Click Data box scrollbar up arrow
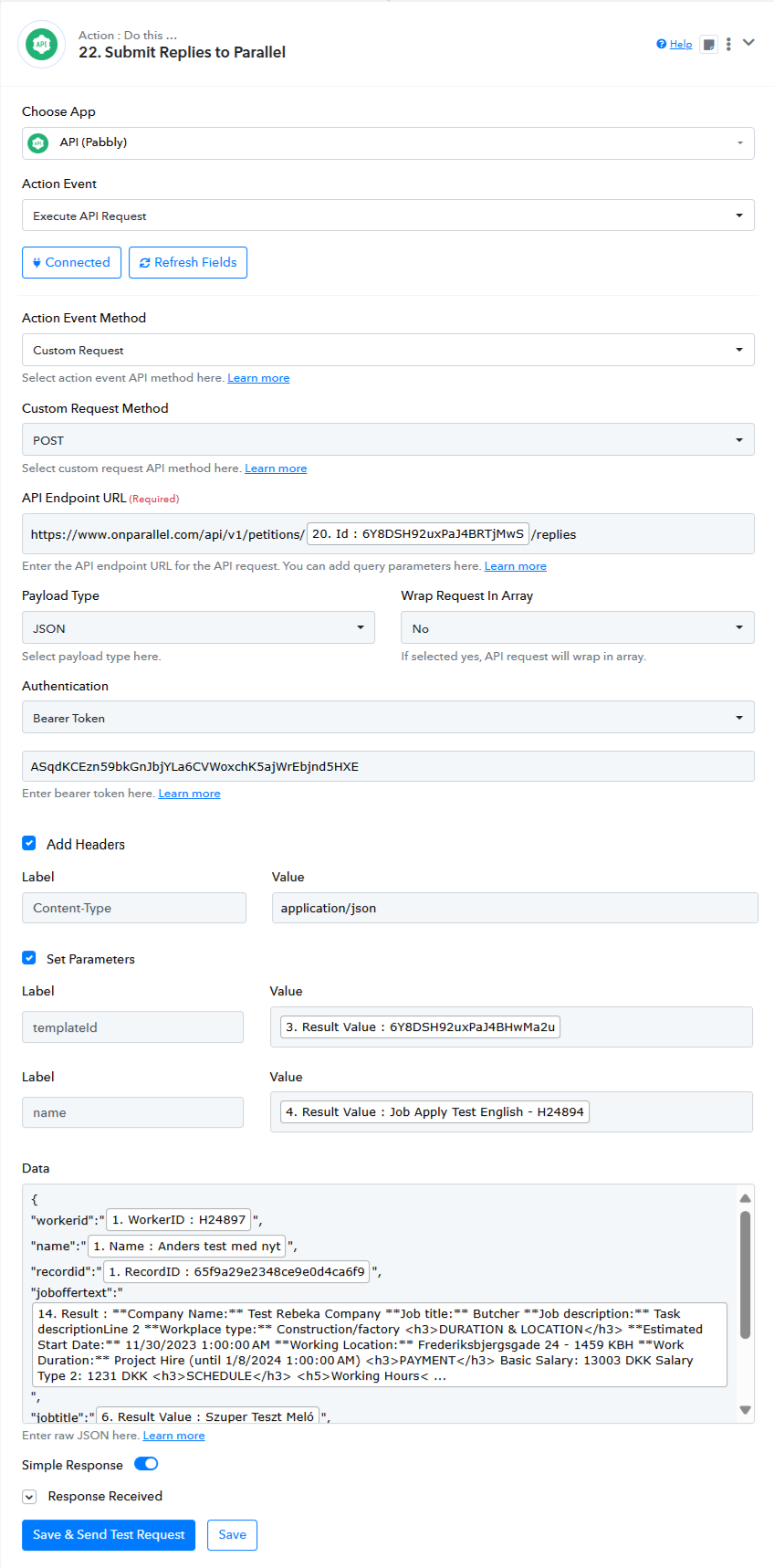774x1568 pixels. 745,1198
